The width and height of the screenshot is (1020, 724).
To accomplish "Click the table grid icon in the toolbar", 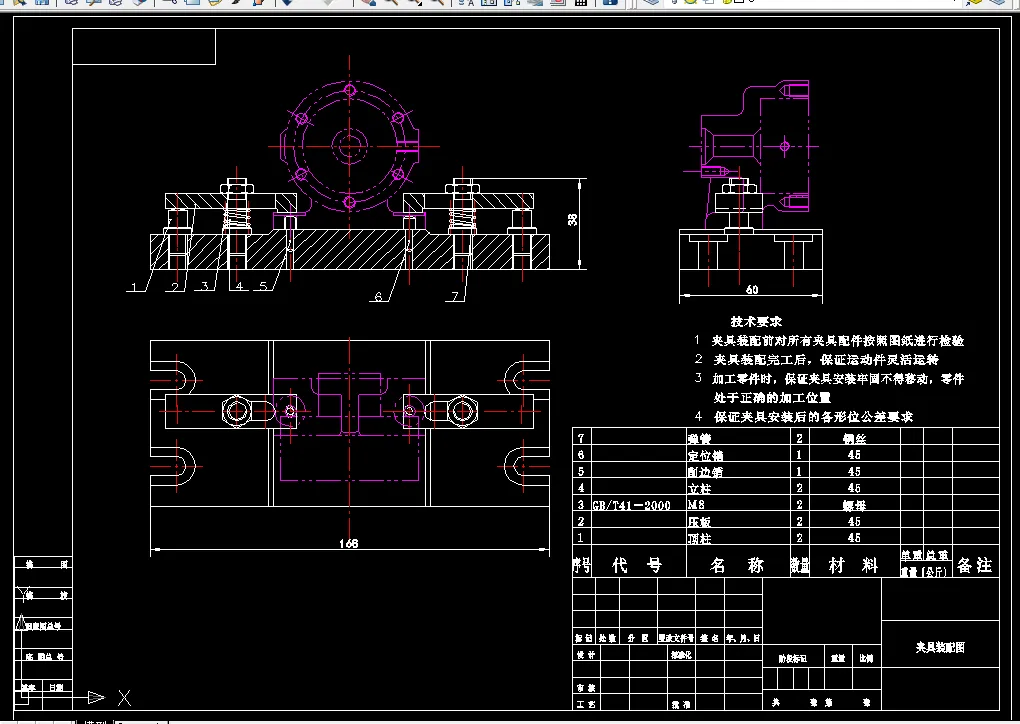I will tap(581, 3).
